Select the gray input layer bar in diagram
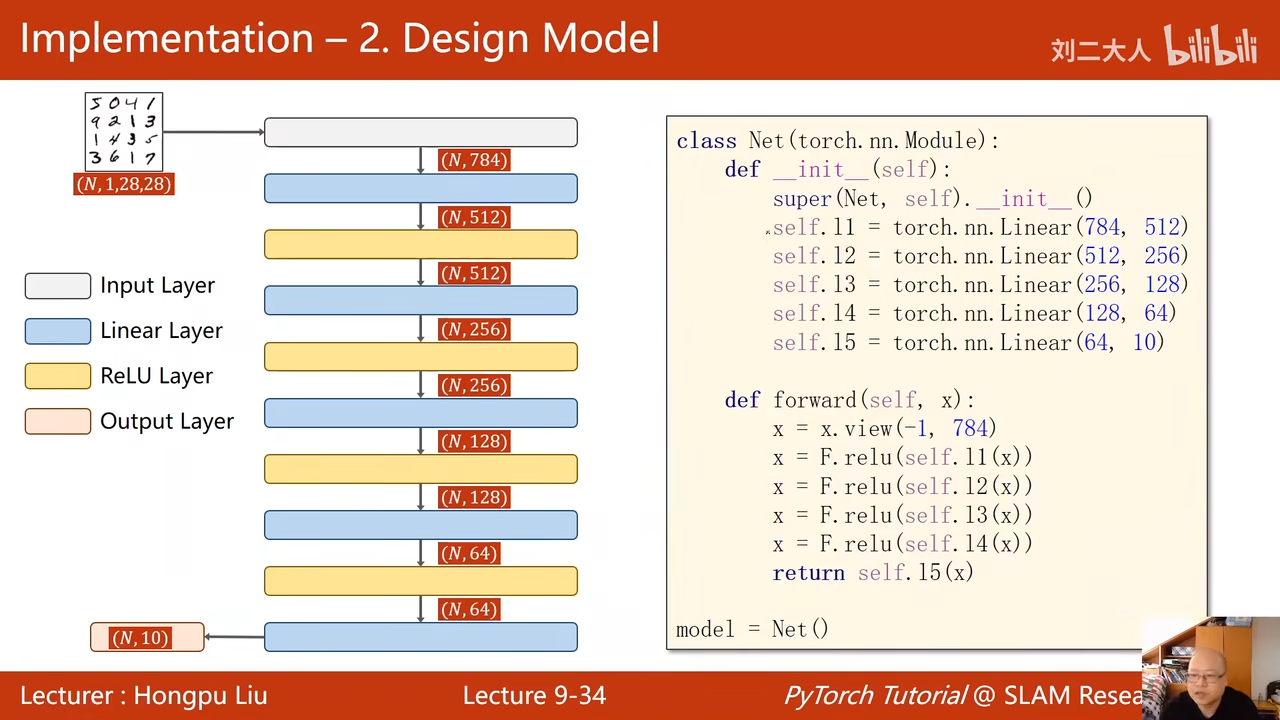 click(420, 132)
